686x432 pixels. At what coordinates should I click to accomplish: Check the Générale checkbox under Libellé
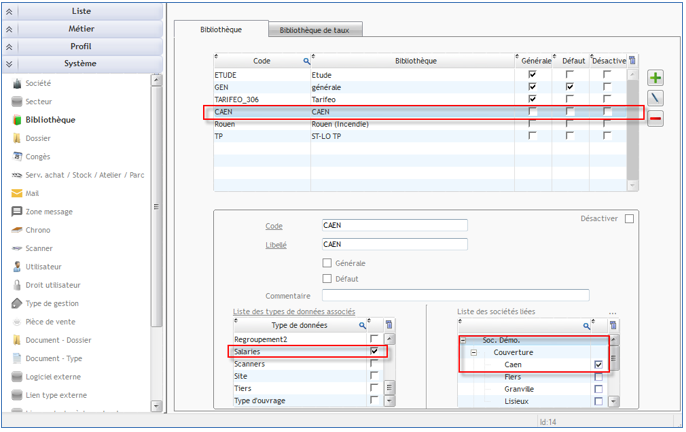(x=327, y=263)
